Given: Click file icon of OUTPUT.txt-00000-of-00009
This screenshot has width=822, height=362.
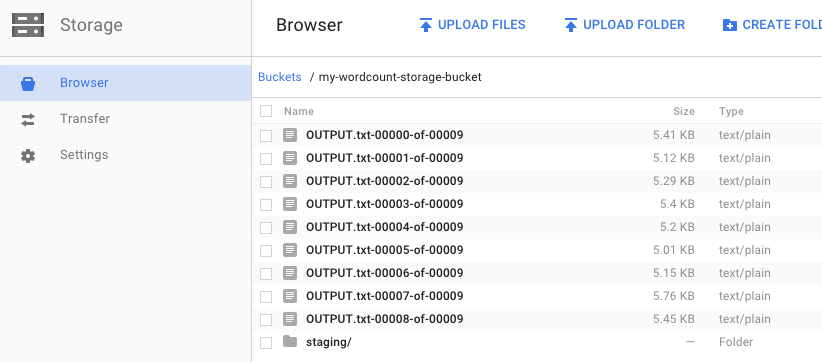Looking at the screenshot, I should tap(290, 135).
